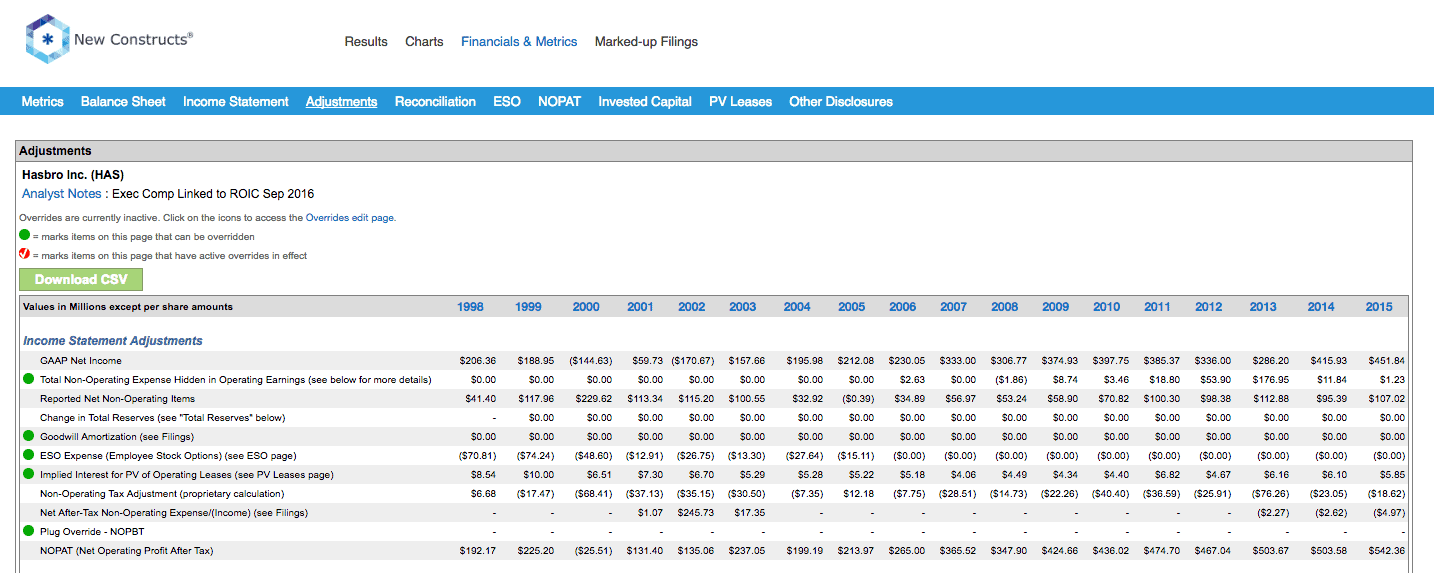Switch to the Reconciliation tab
This screenshot has width=1434, height=573.
[x=435, y=101]
